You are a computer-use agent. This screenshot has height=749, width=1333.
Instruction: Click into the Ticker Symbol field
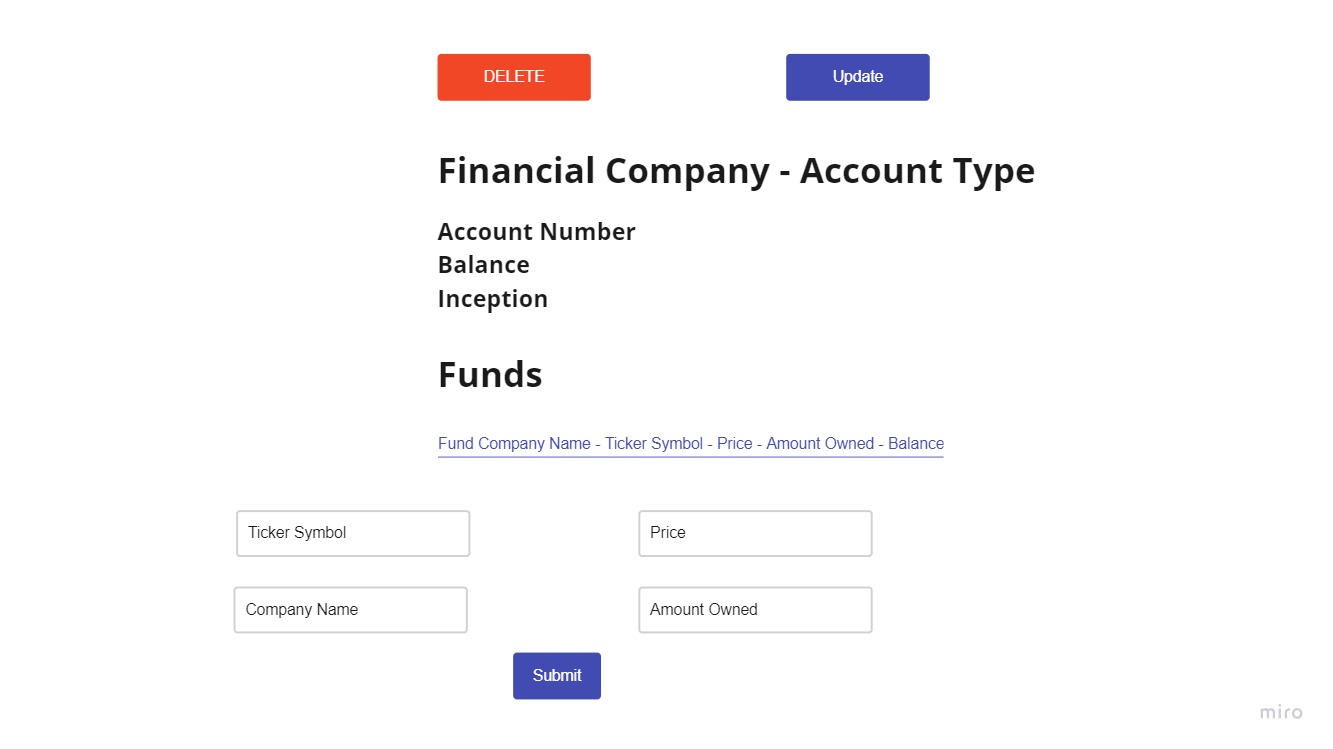(352, 533)
